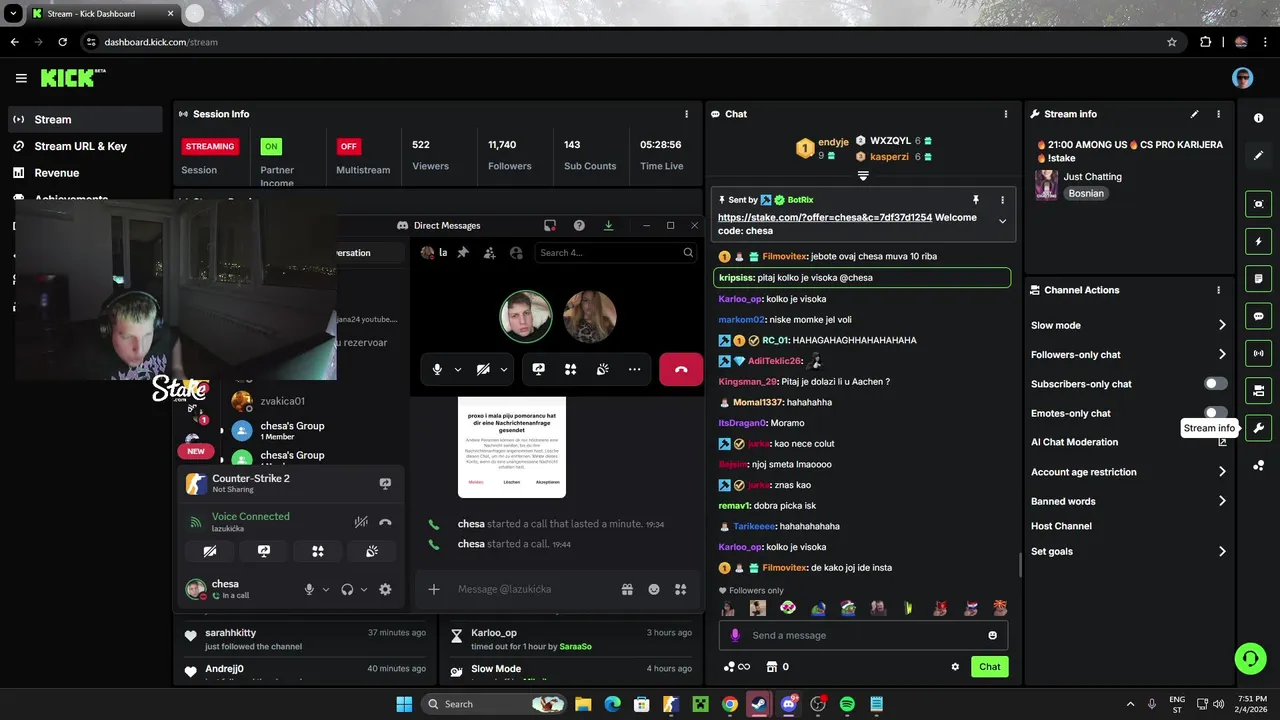1280x720 pixels.
Task: Click Host Channel action
Action: coord(1061,526)
